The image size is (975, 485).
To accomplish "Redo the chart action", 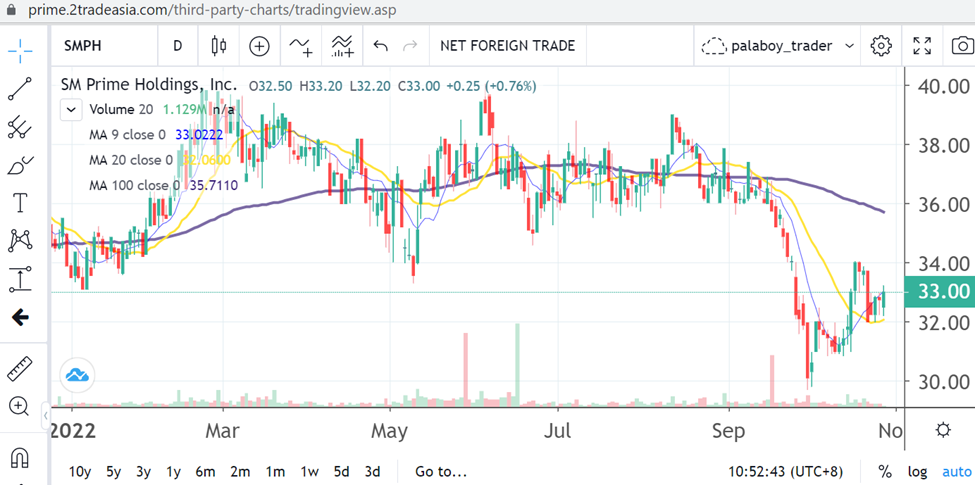I will click(410, 45).
